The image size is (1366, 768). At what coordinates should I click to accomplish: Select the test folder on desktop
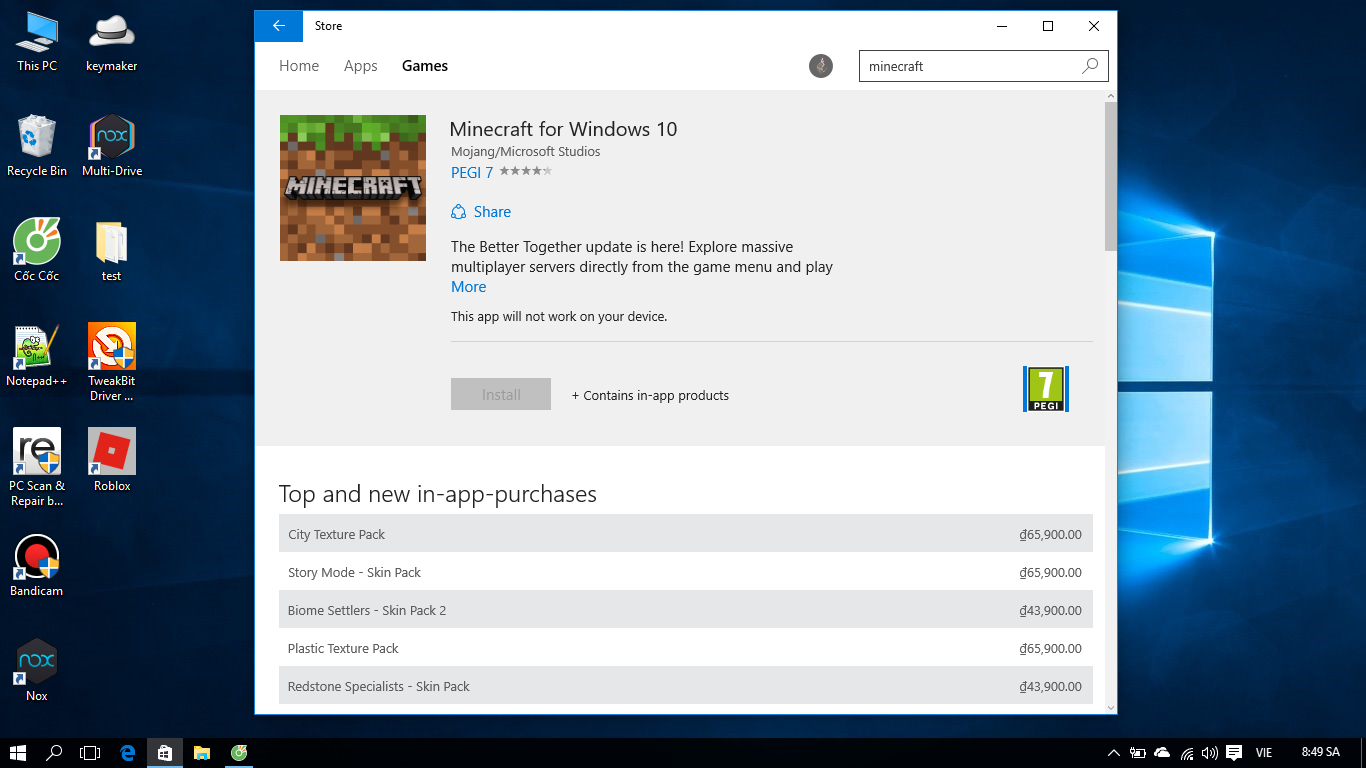pos(112,252)
